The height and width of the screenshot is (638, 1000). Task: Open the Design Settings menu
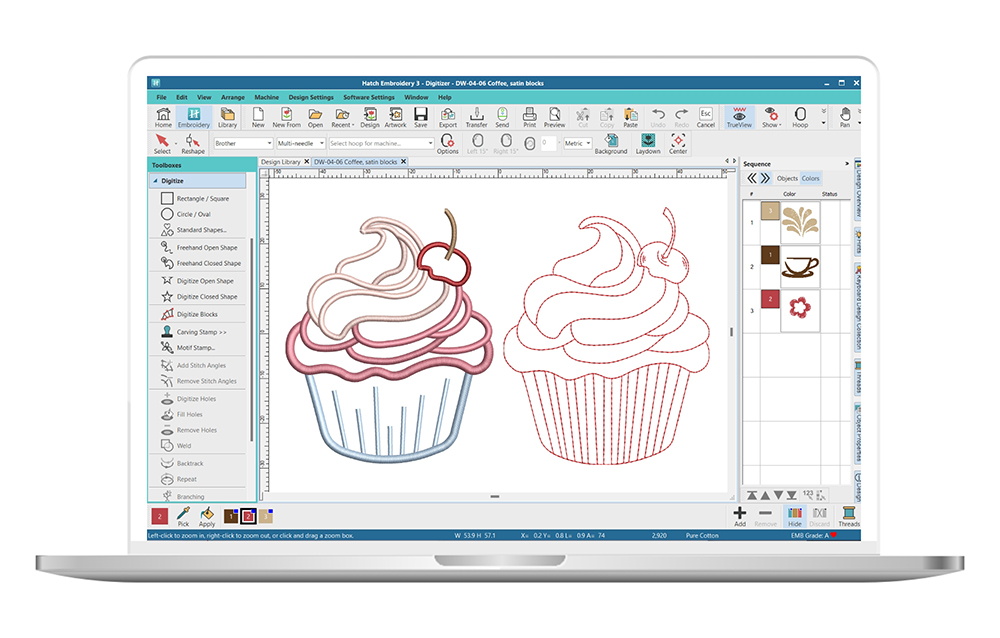click(311, 97)
